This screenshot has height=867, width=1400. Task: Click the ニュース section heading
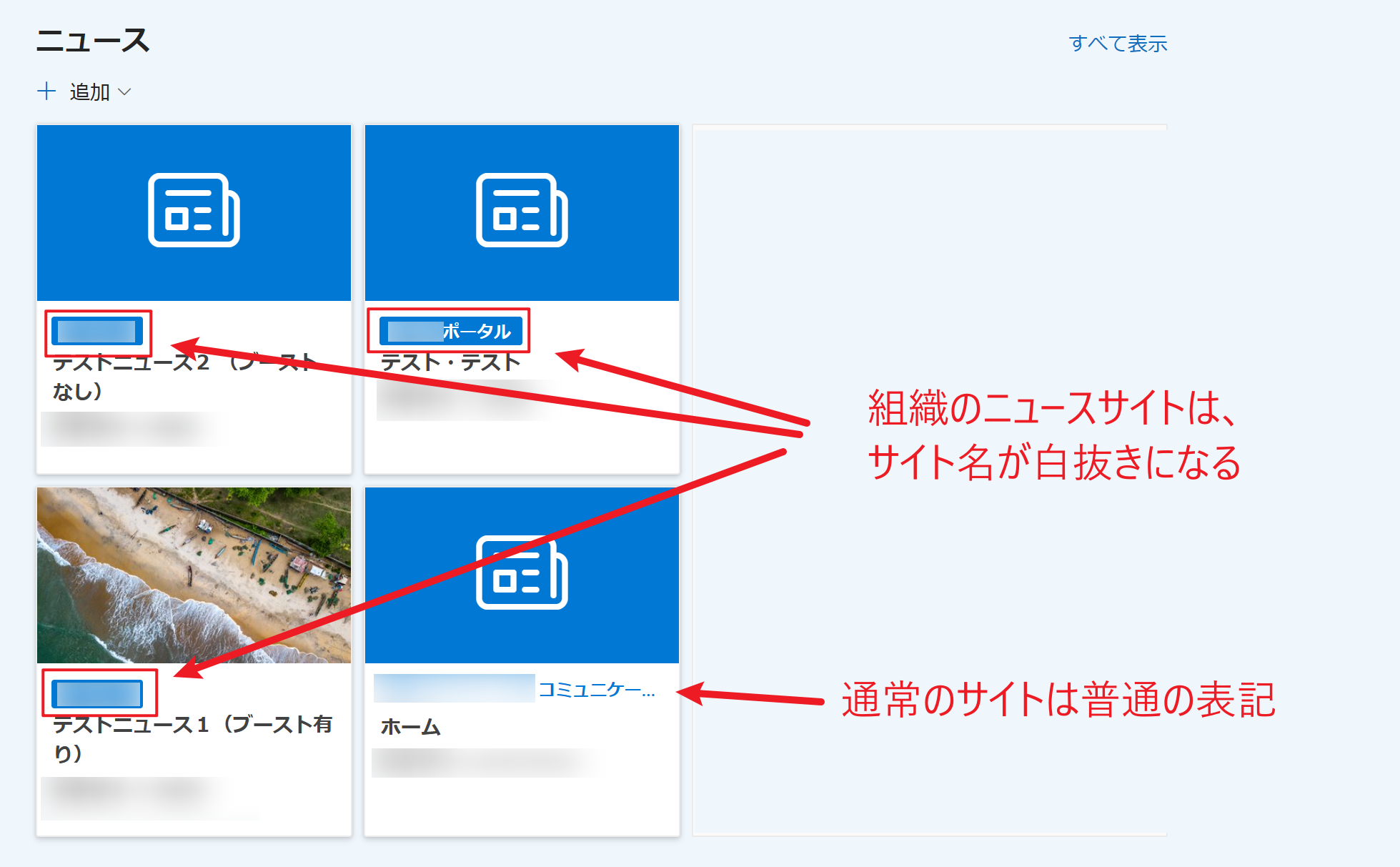(93, 39)
